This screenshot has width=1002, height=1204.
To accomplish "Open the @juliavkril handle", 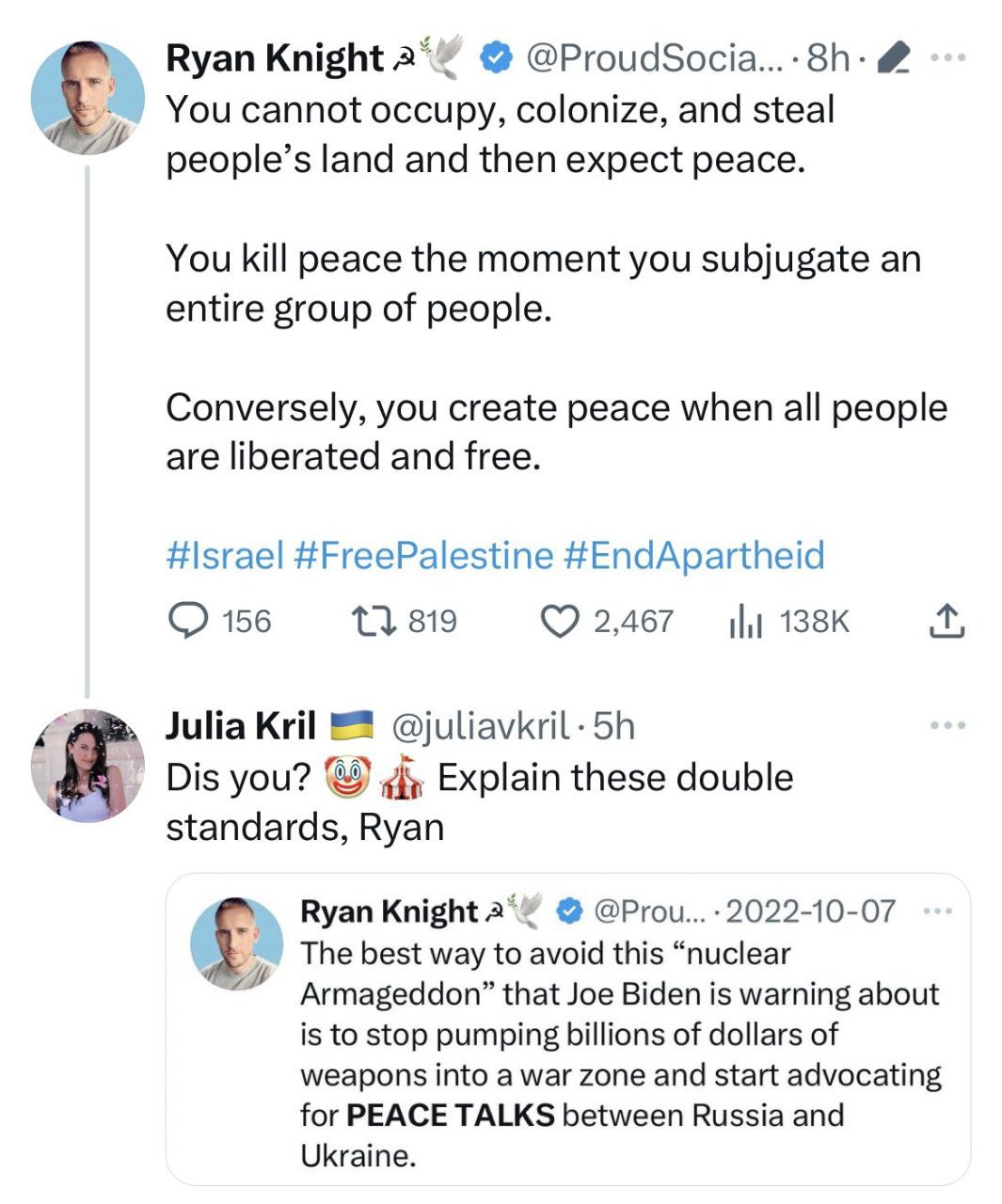I will (x=479, y=725).
